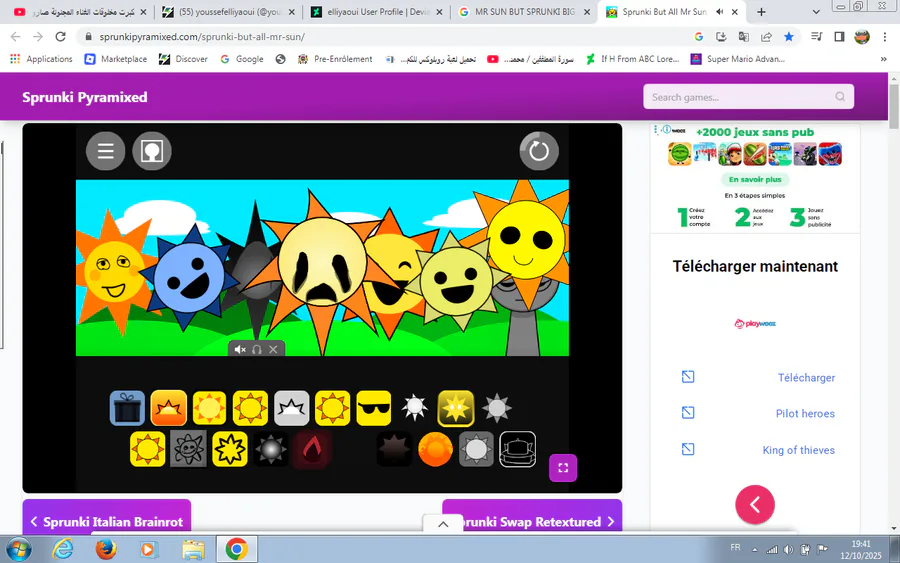Open the tab search dropdown chevron

[x=816, y=11]
